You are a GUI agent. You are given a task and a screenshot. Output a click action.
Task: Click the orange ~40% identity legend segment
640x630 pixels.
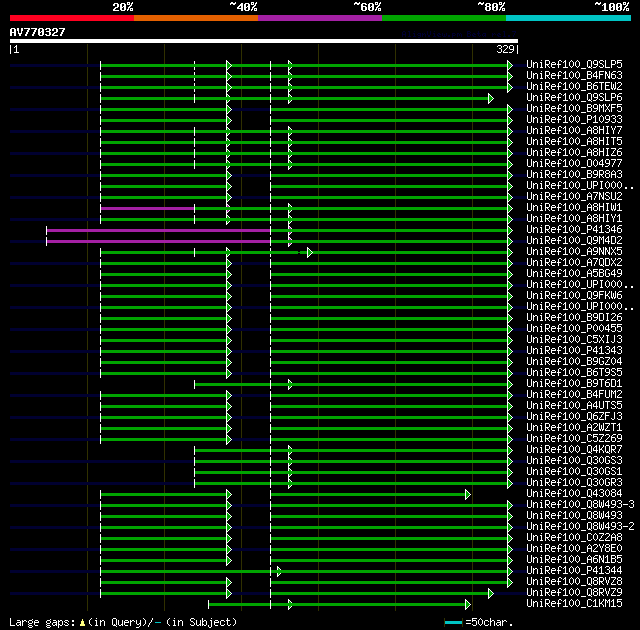pos(196,18)
